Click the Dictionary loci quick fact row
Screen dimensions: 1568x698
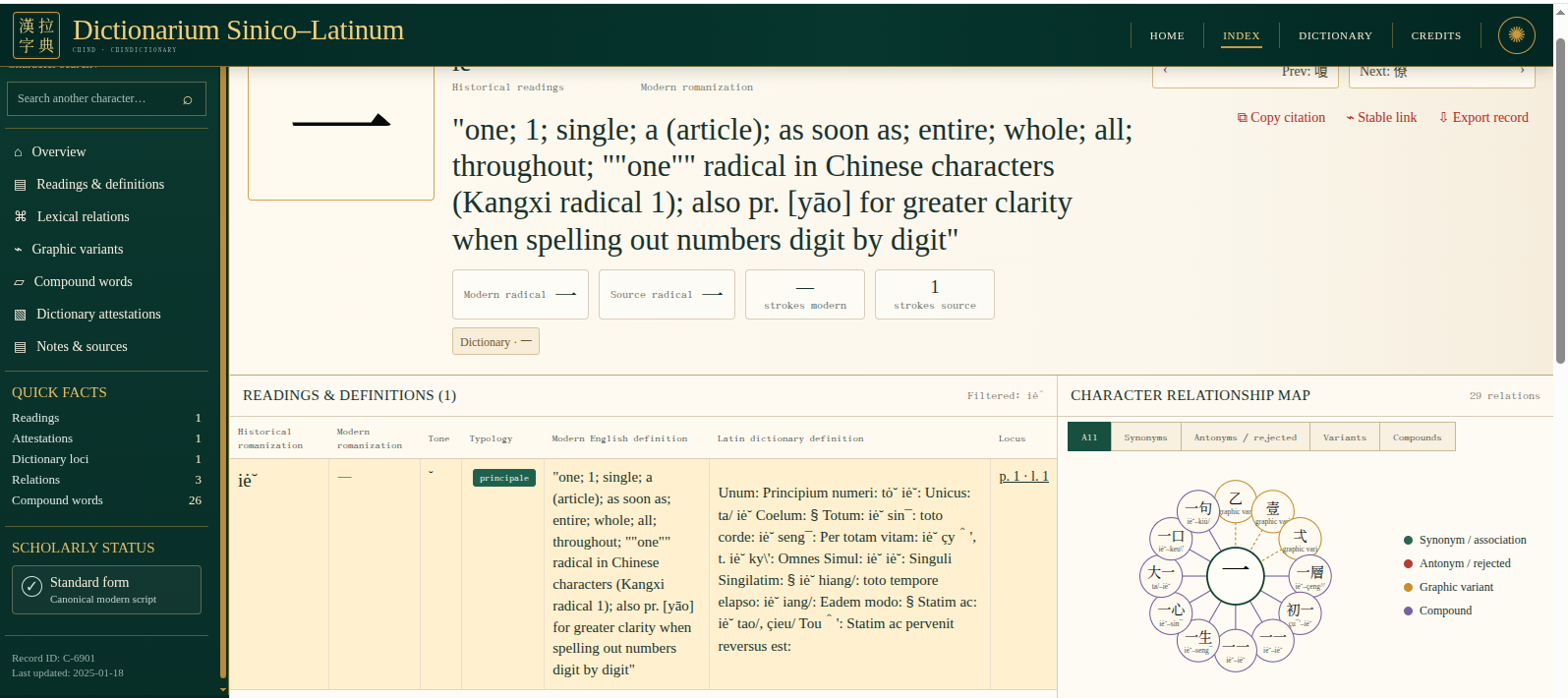coord(106,459)
